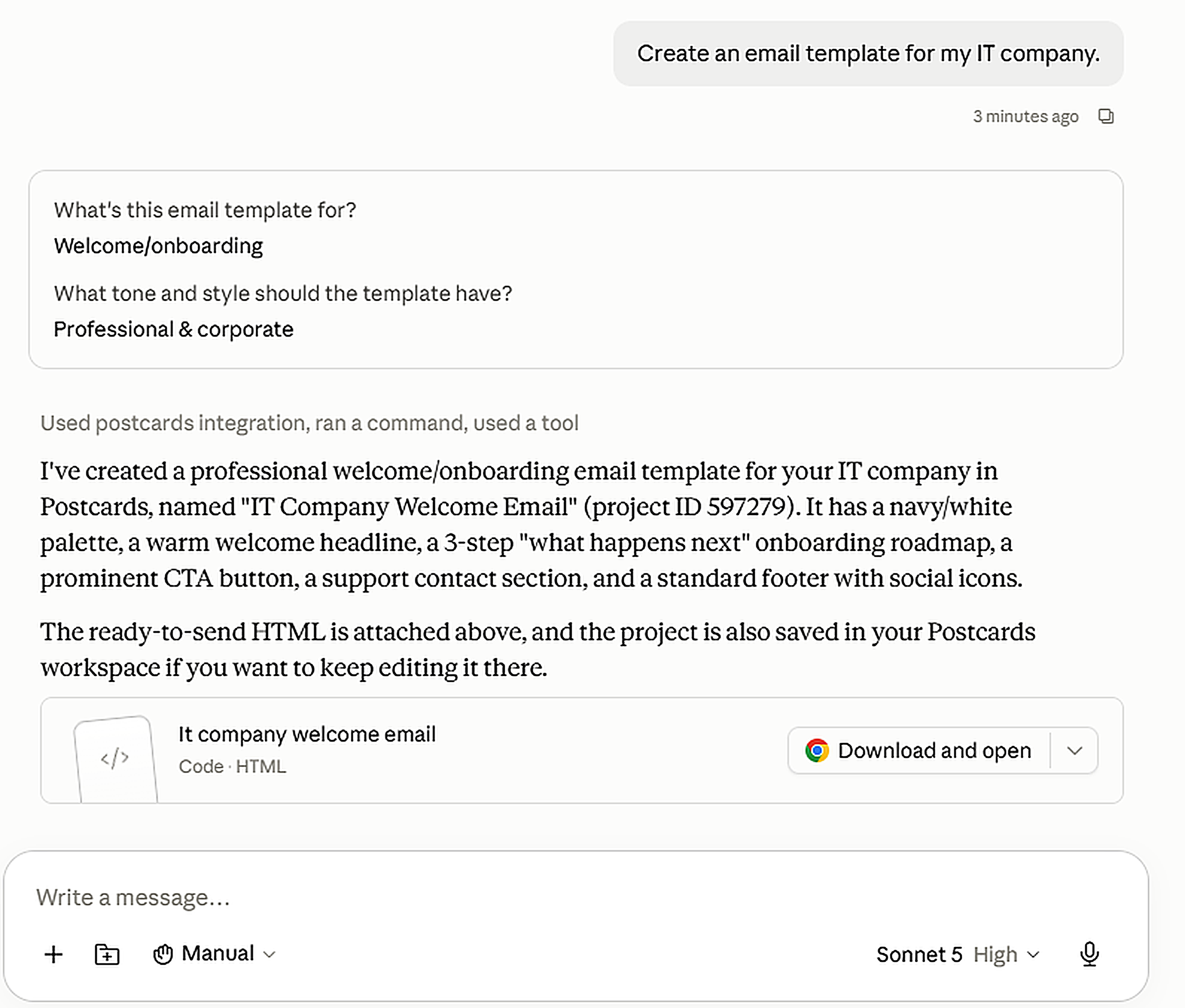The width and height of the screenshot is (1185, 1008).
Task: Click the Chrome icon on download button
Action: tap(816, 750)
